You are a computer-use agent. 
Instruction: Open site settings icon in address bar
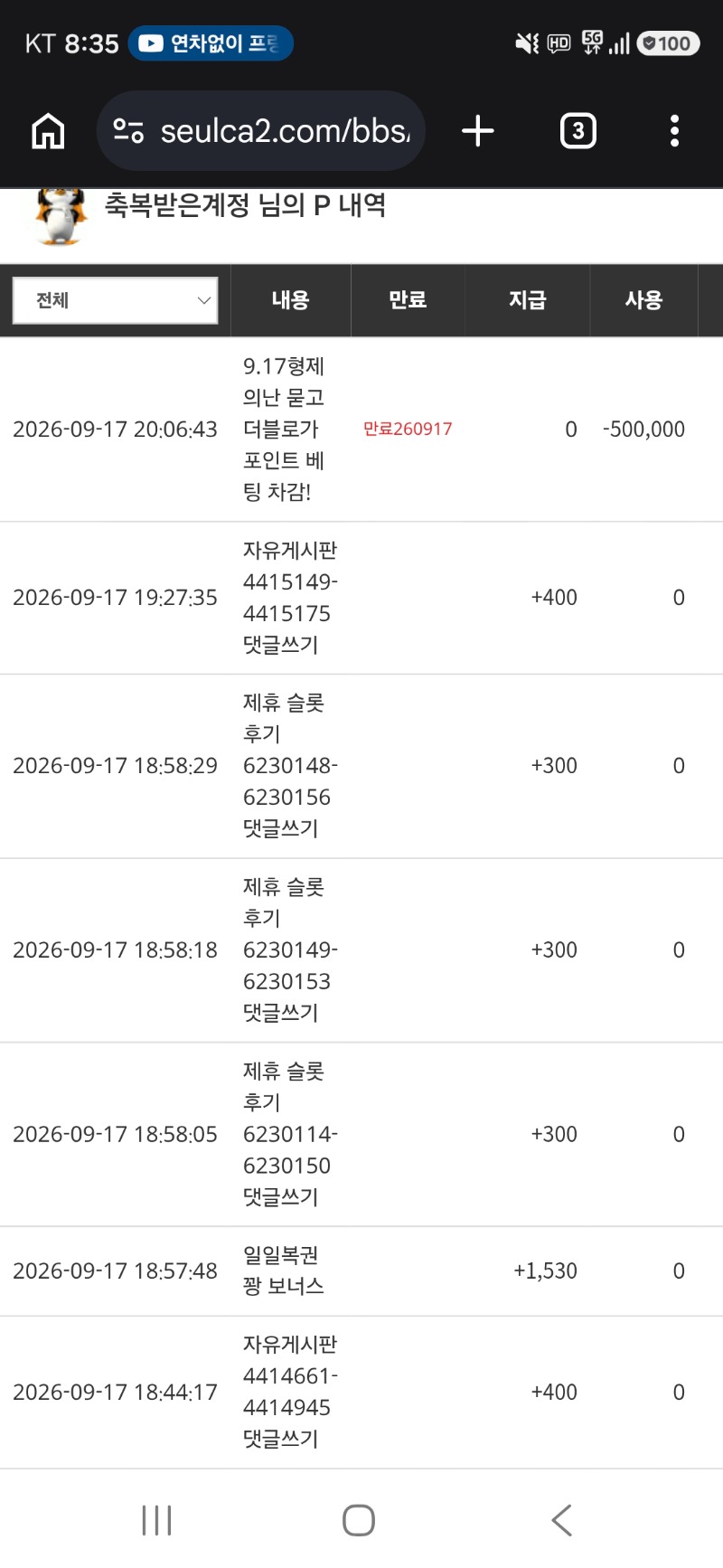[128, 131]
